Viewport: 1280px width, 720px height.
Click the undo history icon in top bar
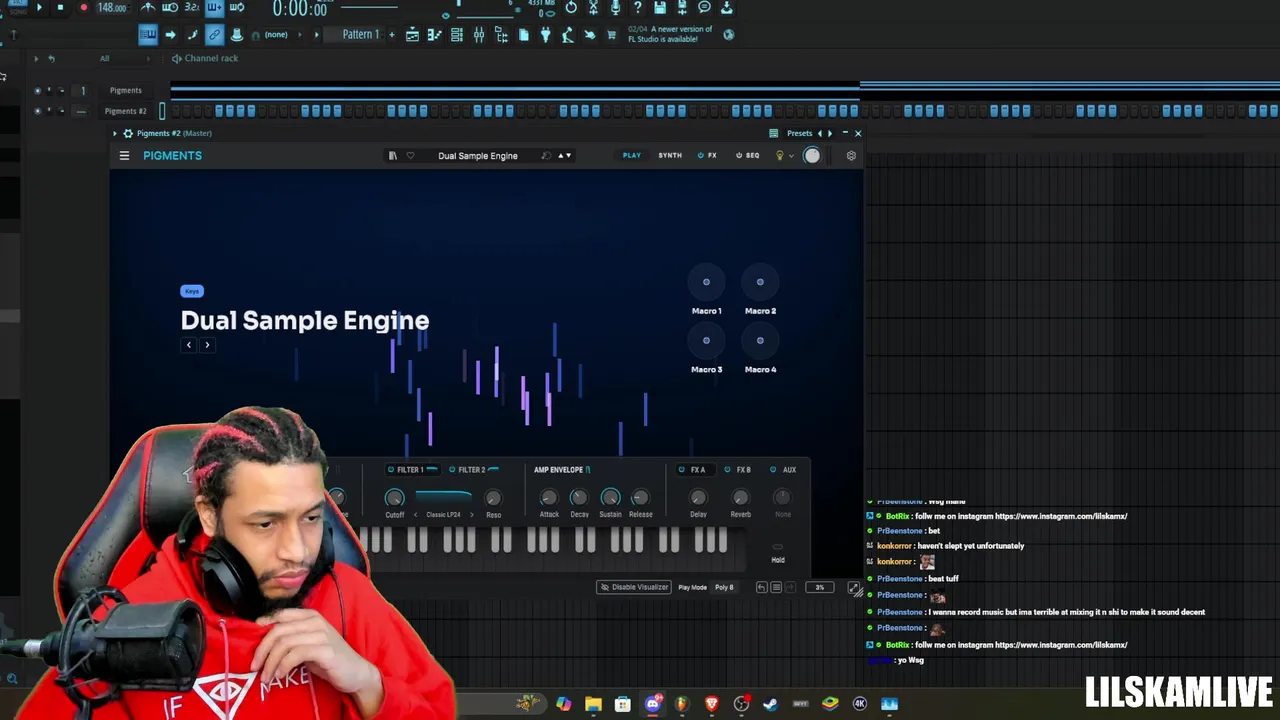click(571, 8)
